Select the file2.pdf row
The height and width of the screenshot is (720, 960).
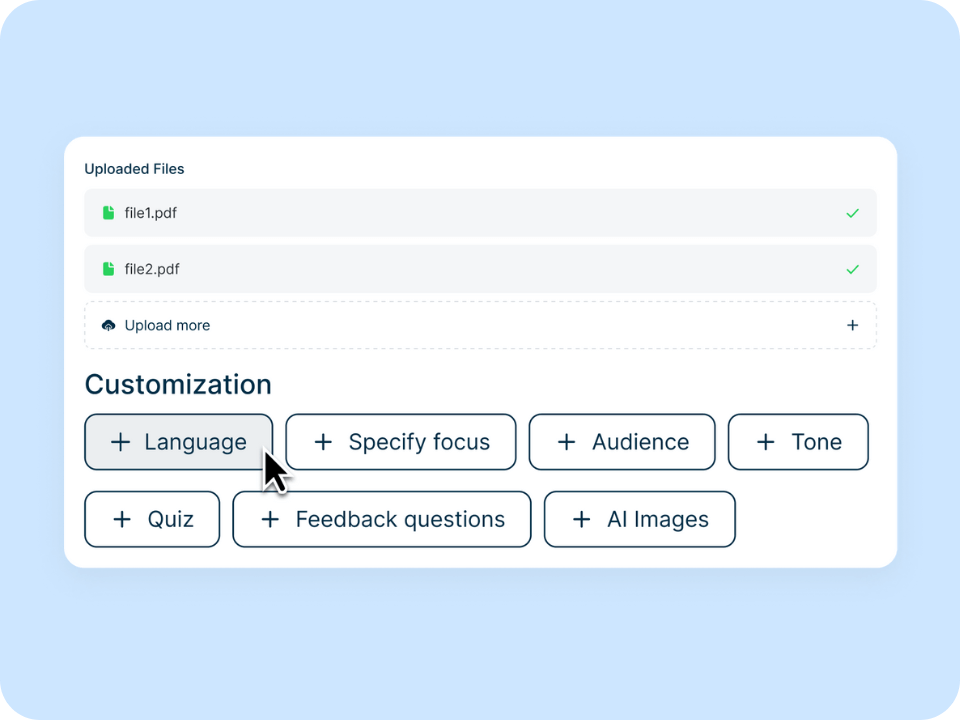pos(480,268)
